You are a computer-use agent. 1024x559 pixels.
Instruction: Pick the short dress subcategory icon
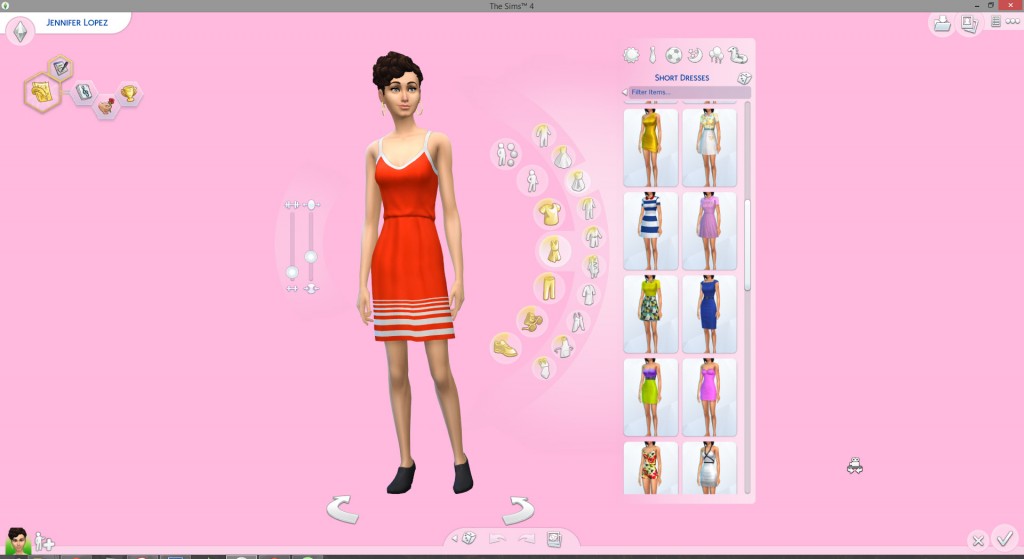[577, 181]
